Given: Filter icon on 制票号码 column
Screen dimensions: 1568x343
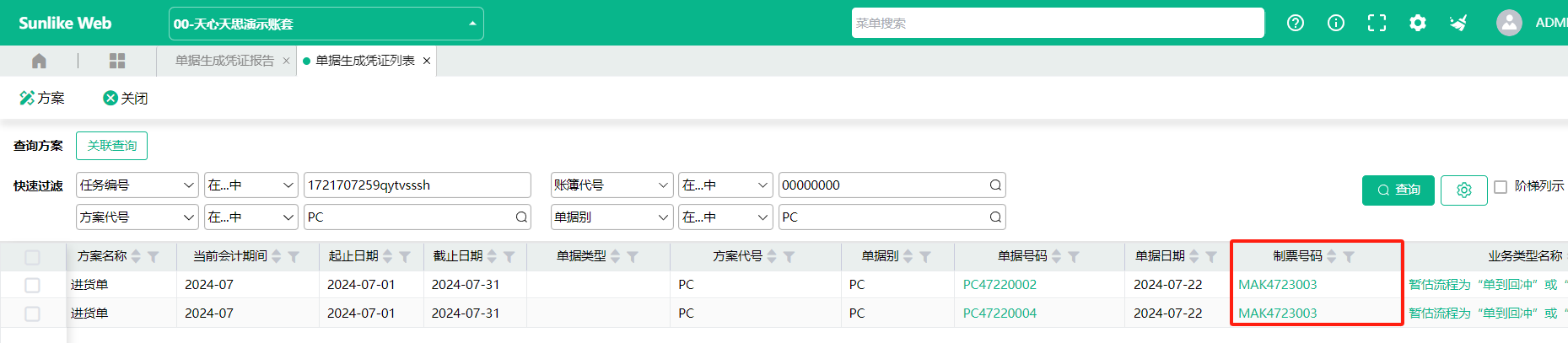Looking at the screenshot, I should tap(1349, 256).
